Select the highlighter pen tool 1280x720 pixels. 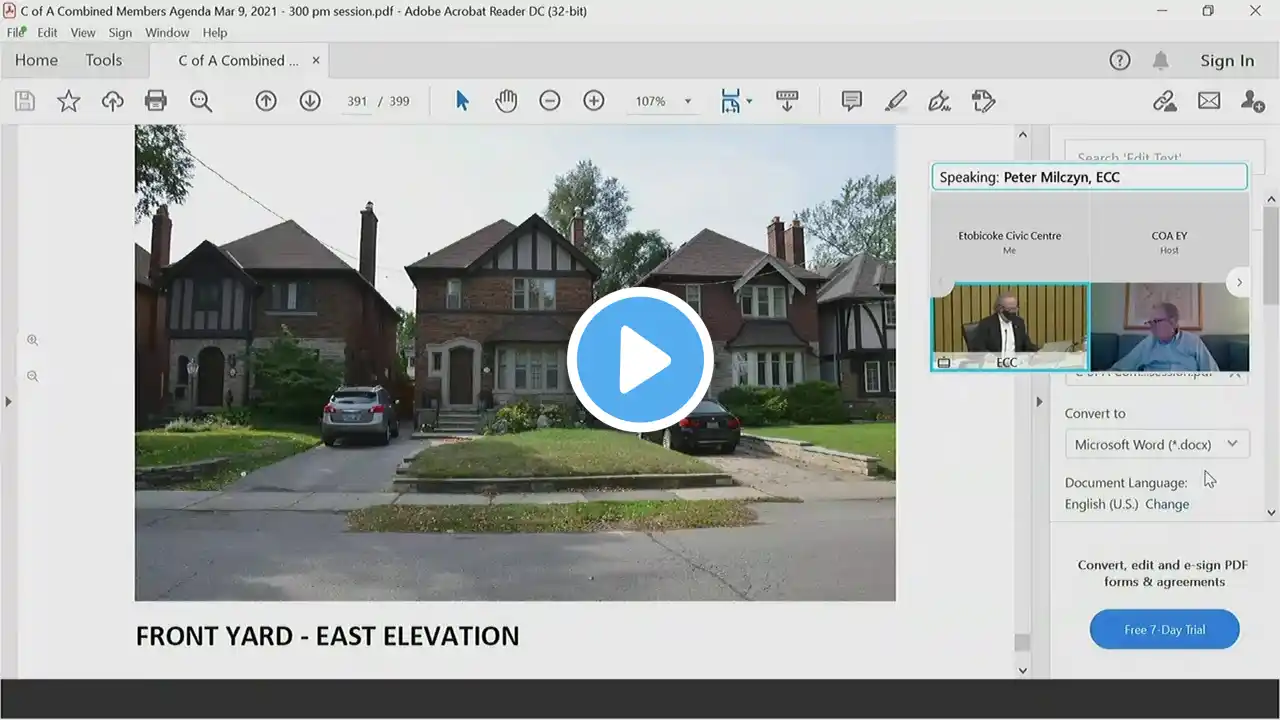896,101
